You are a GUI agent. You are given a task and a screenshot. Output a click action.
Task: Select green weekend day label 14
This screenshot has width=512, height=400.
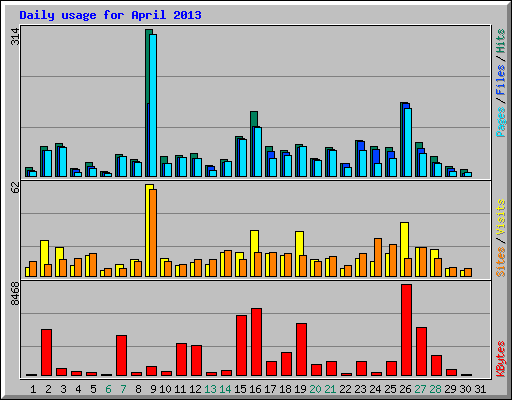pyautogui.click(x=225, y=389)
